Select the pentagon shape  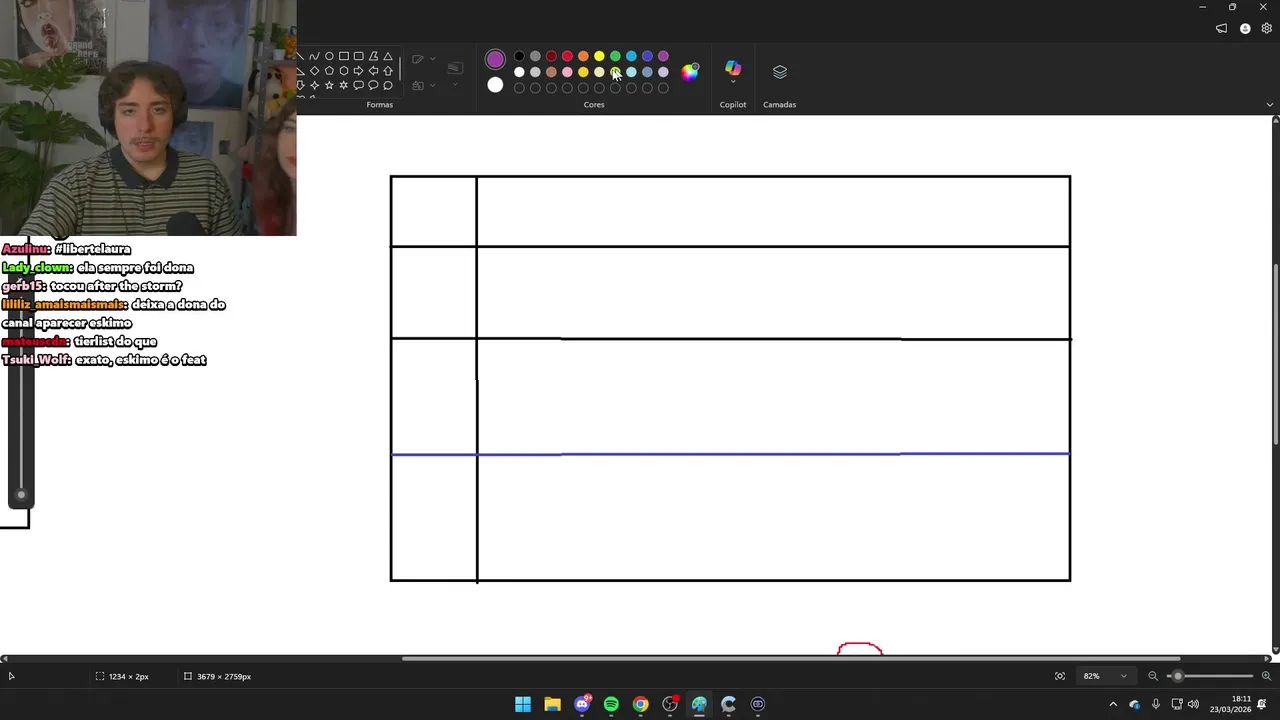329,71
